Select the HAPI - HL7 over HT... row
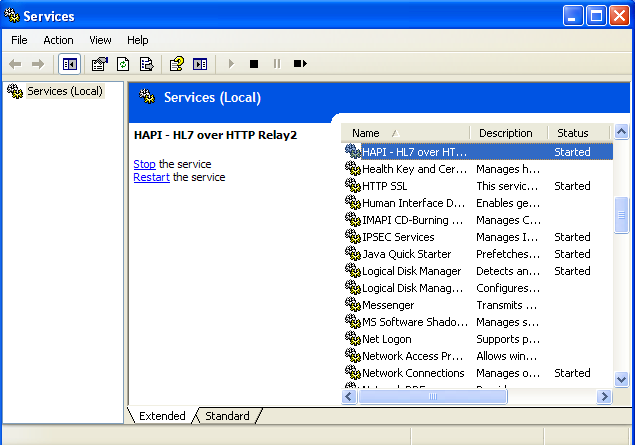The height and width of the screenshot is (445, 635). (478, 152)
